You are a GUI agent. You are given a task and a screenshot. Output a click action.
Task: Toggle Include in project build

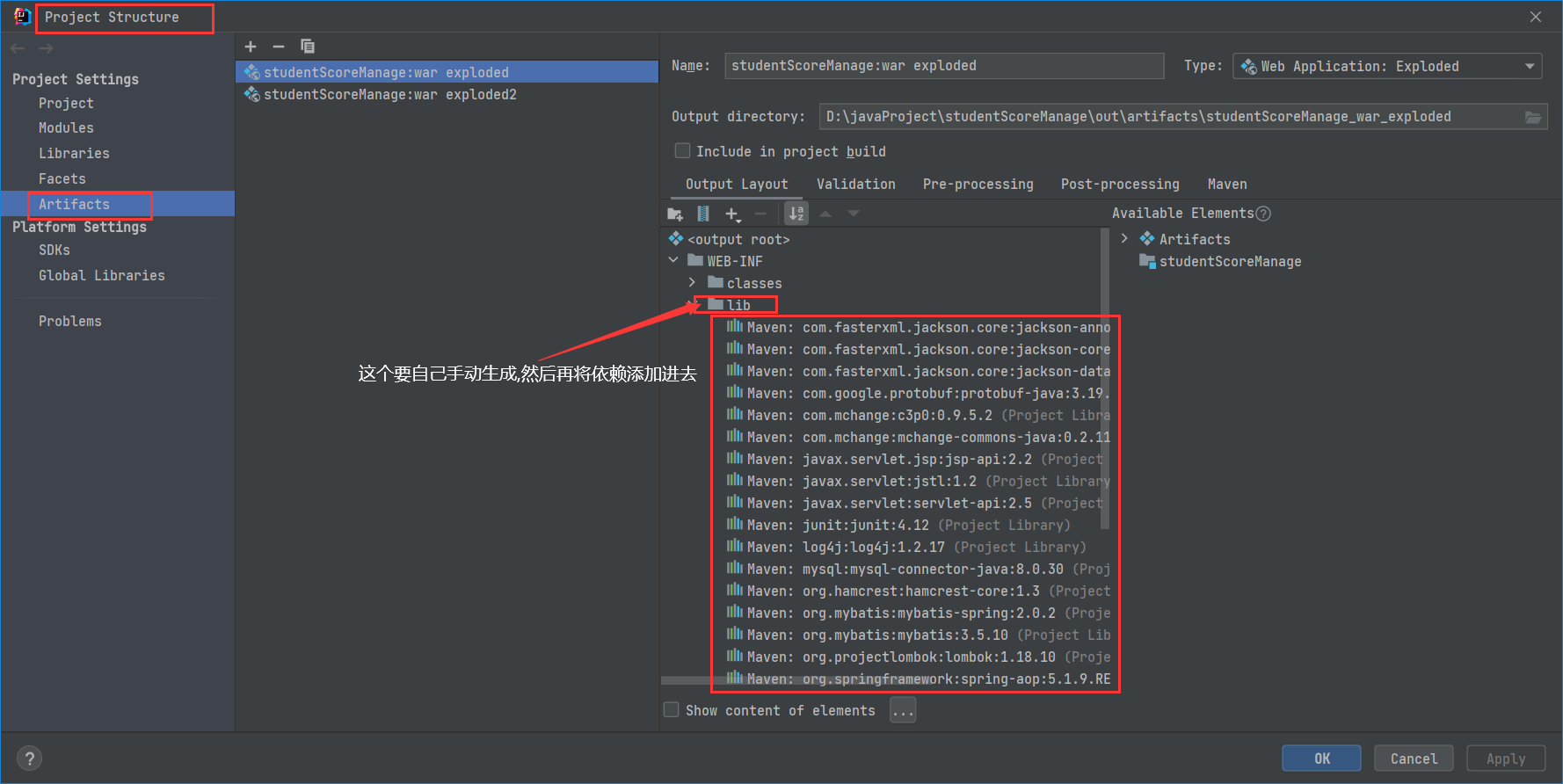(x=682, y=151)
